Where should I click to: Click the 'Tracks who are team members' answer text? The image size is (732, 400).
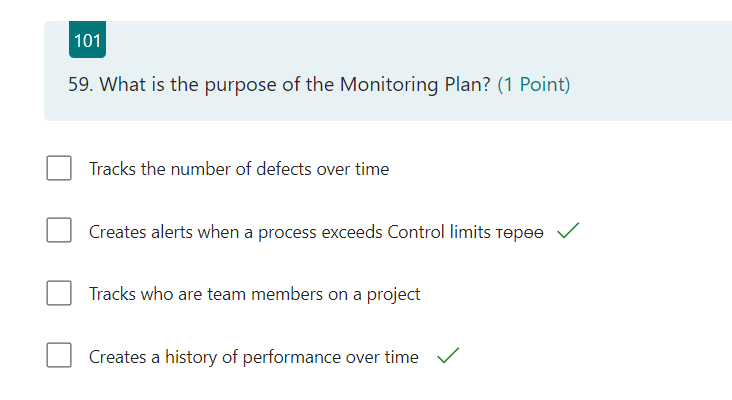(254, 294)
